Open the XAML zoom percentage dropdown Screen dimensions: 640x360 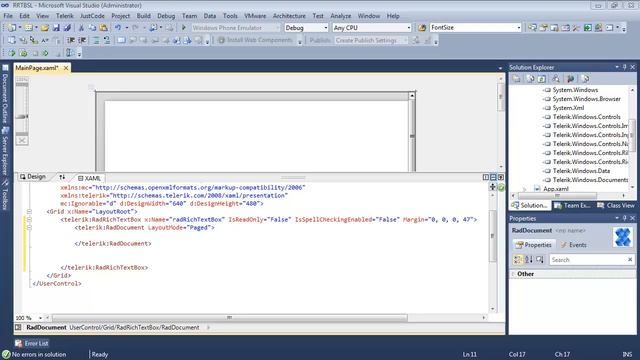(40, 318)
